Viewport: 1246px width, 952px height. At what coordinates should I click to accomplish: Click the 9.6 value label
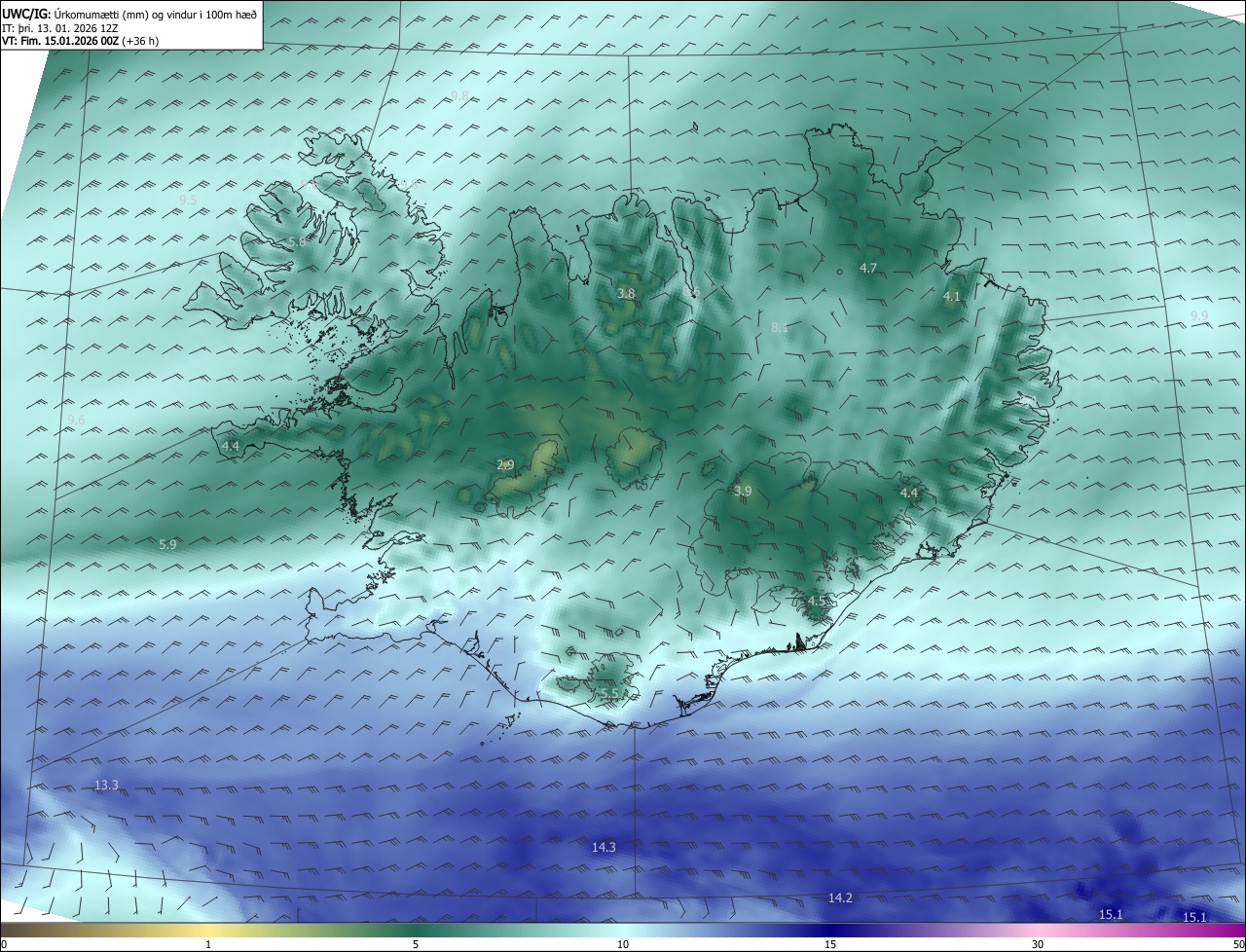point(76,420)
